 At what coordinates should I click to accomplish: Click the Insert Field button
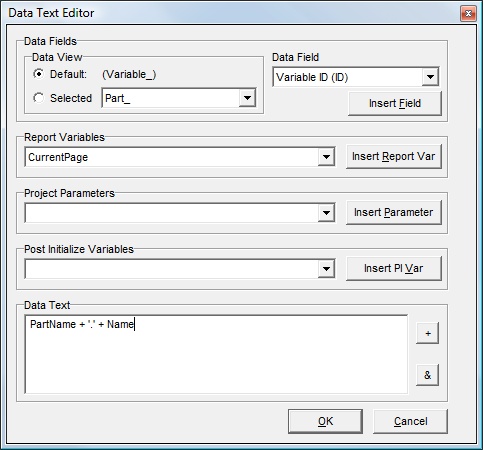pyautogui.click(x=395, y=103)
